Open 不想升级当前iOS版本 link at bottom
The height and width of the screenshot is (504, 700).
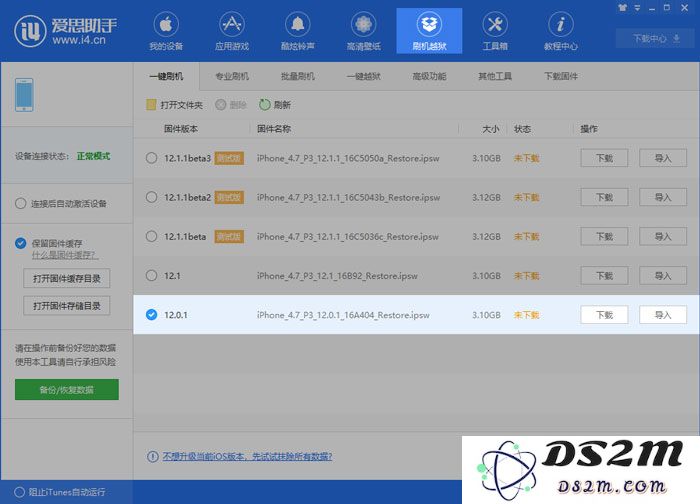[247, 457]
